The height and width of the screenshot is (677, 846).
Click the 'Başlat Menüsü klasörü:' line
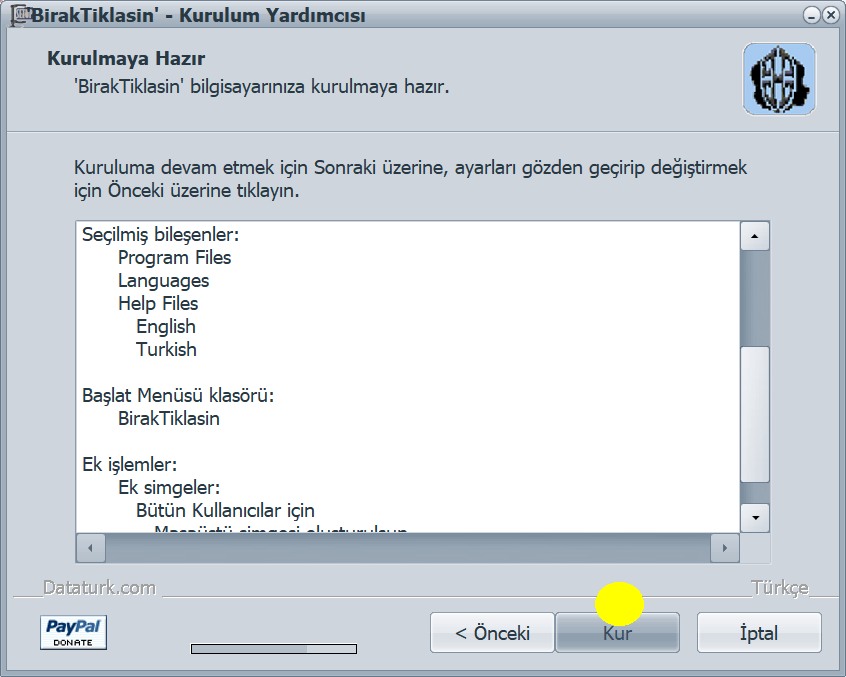178,396
